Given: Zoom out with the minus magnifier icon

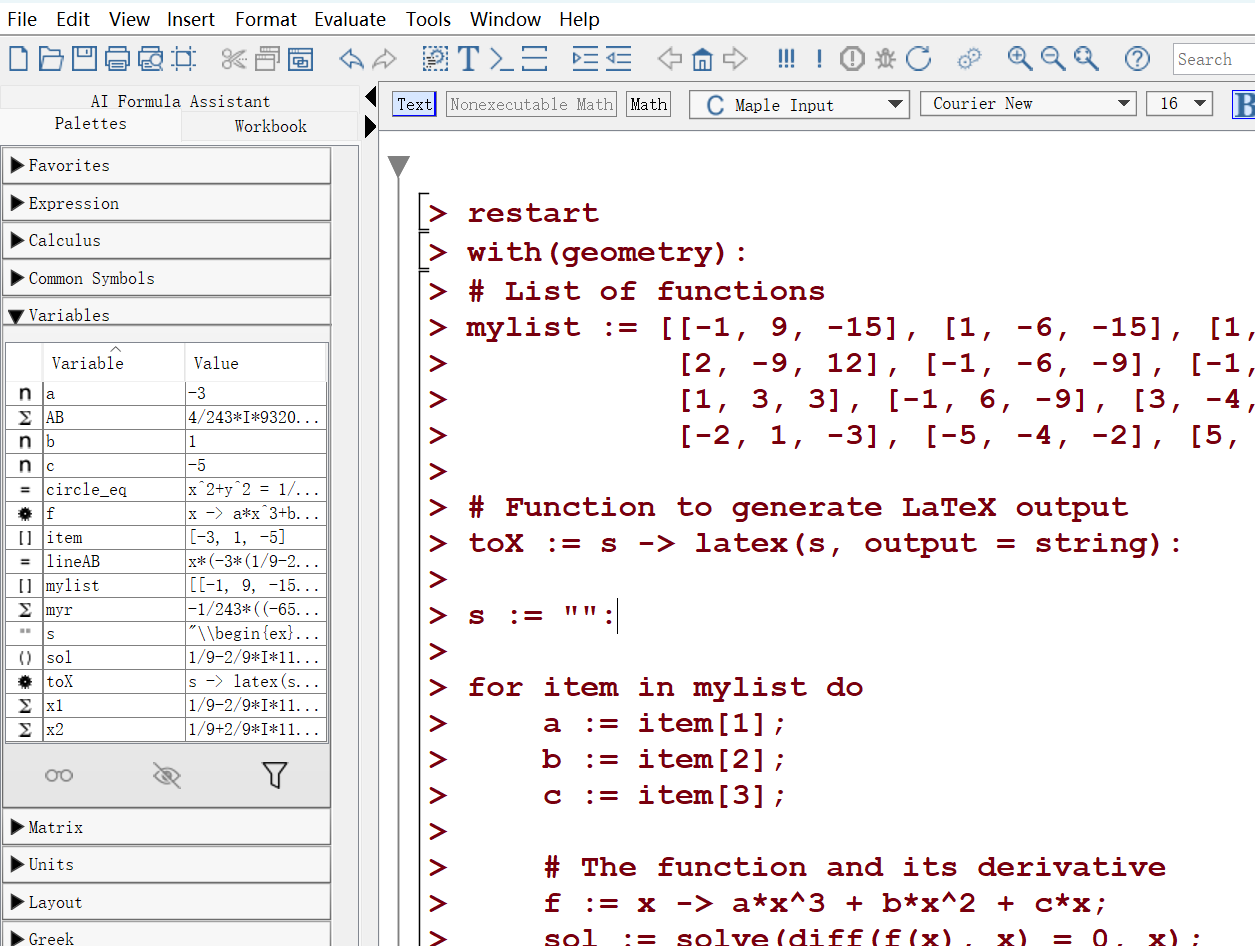Looking at the screenshot, I should pos(1053,59).
